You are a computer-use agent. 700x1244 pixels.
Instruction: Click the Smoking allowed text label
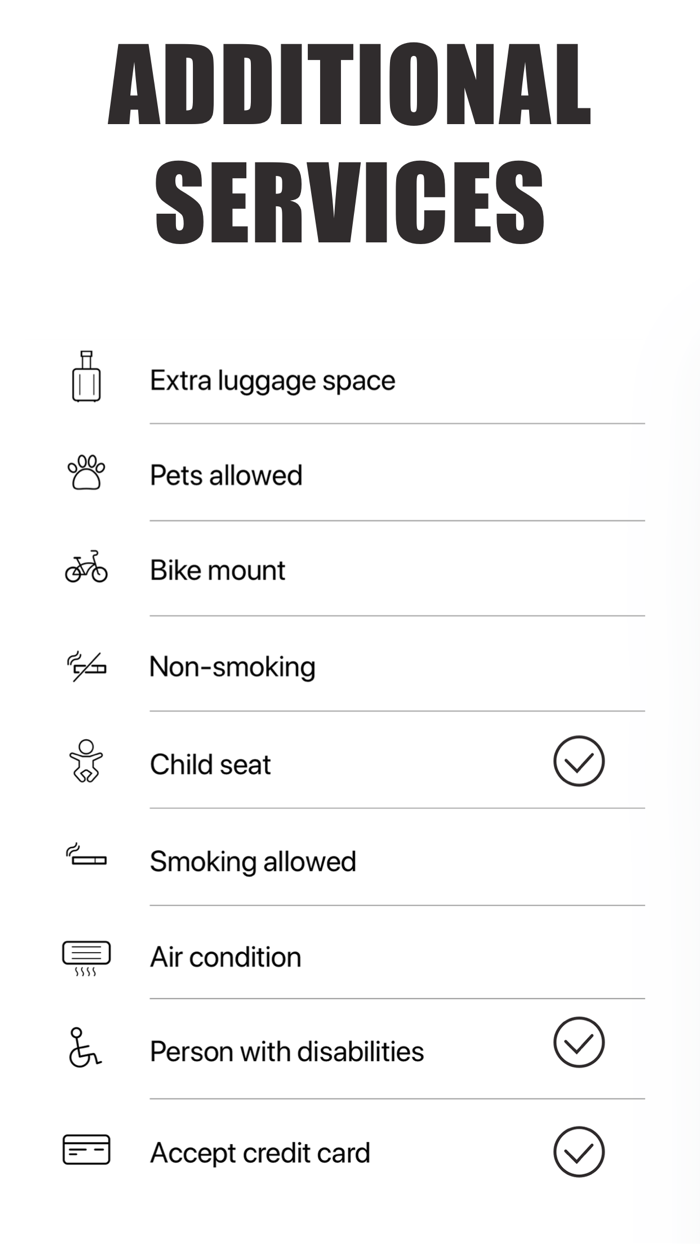[253, 861]
